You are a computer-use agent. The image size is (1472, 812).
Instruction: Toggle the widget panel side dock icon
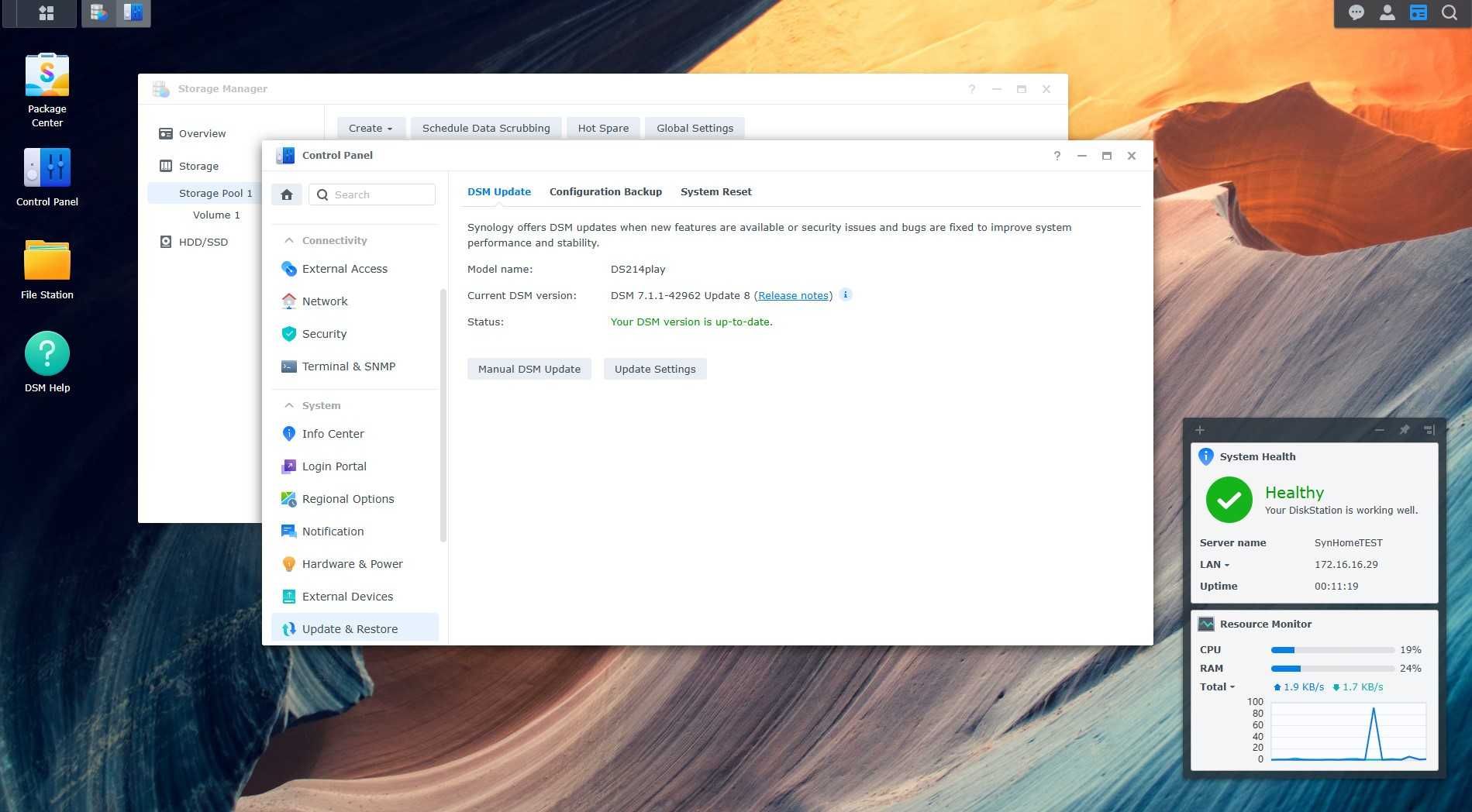[1429, 430]
